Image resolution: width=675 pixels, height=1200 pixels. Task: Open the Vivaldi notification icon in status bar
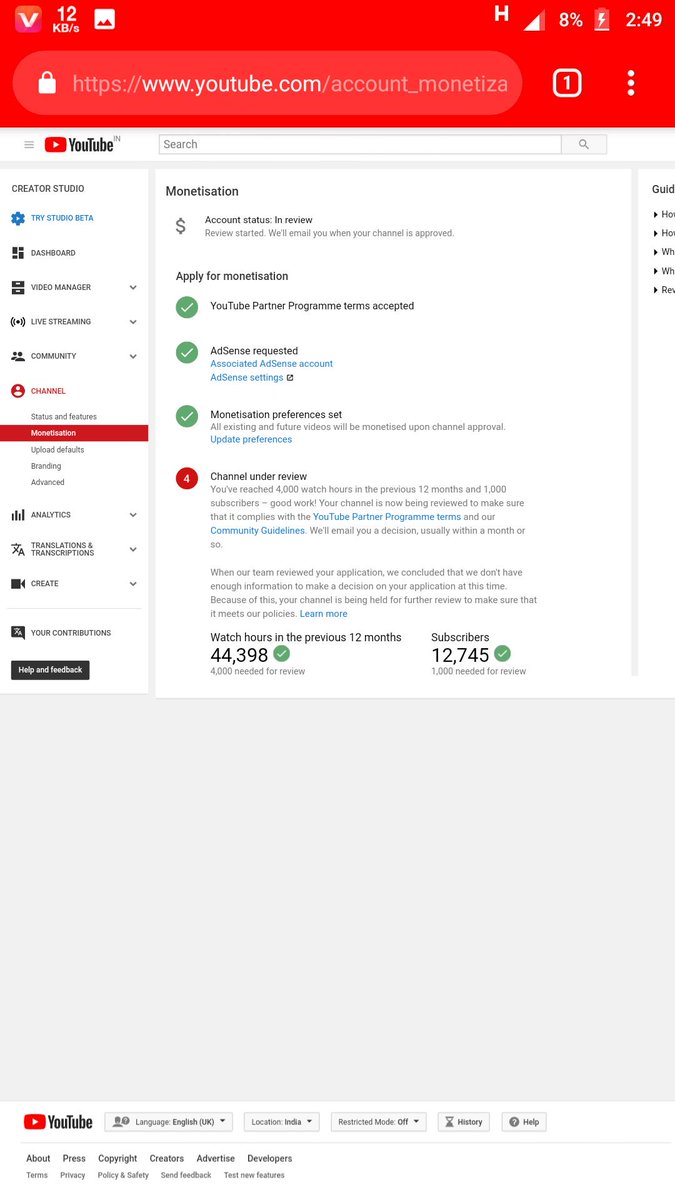point(28,18)
